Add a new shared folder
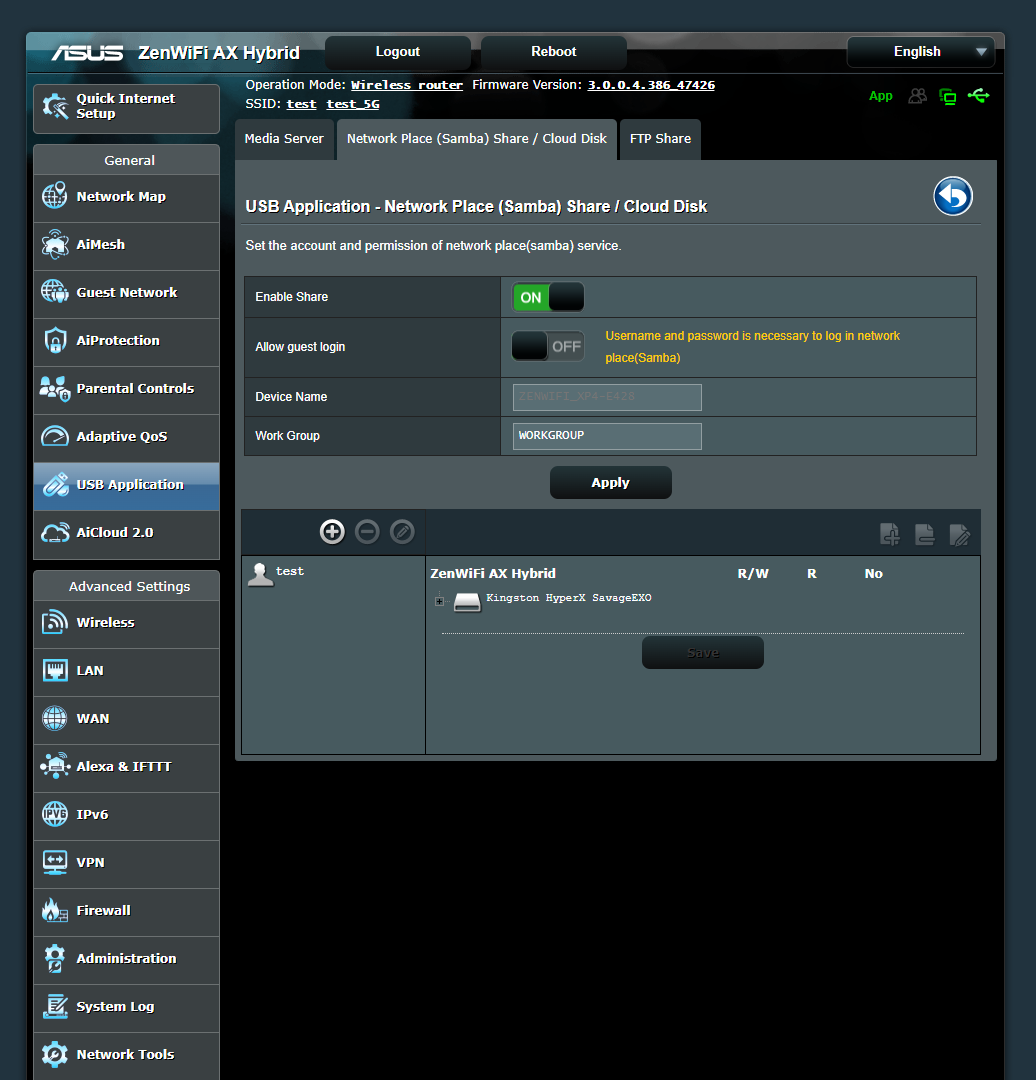The height and width of the screenshot is (1080, 1036). pos(889,535)
